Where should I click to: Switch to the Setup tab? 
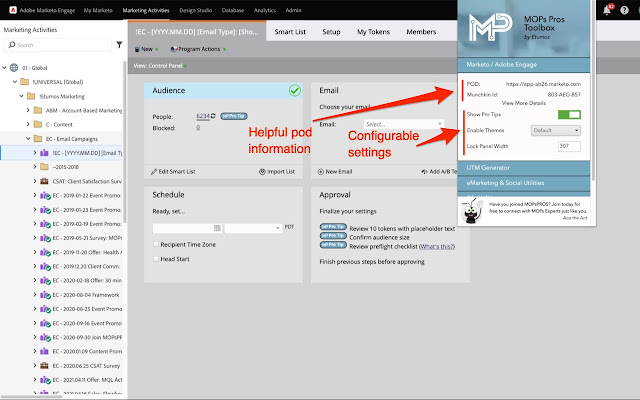tap(331, 31)
